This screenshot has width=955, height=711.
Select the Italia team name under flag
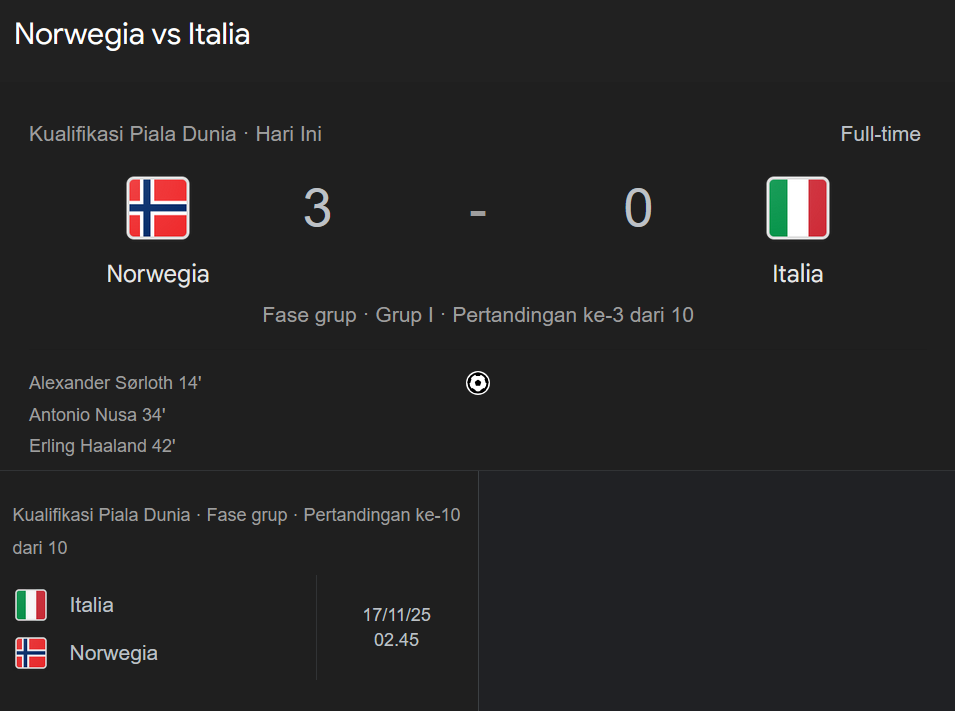point(797,274)
